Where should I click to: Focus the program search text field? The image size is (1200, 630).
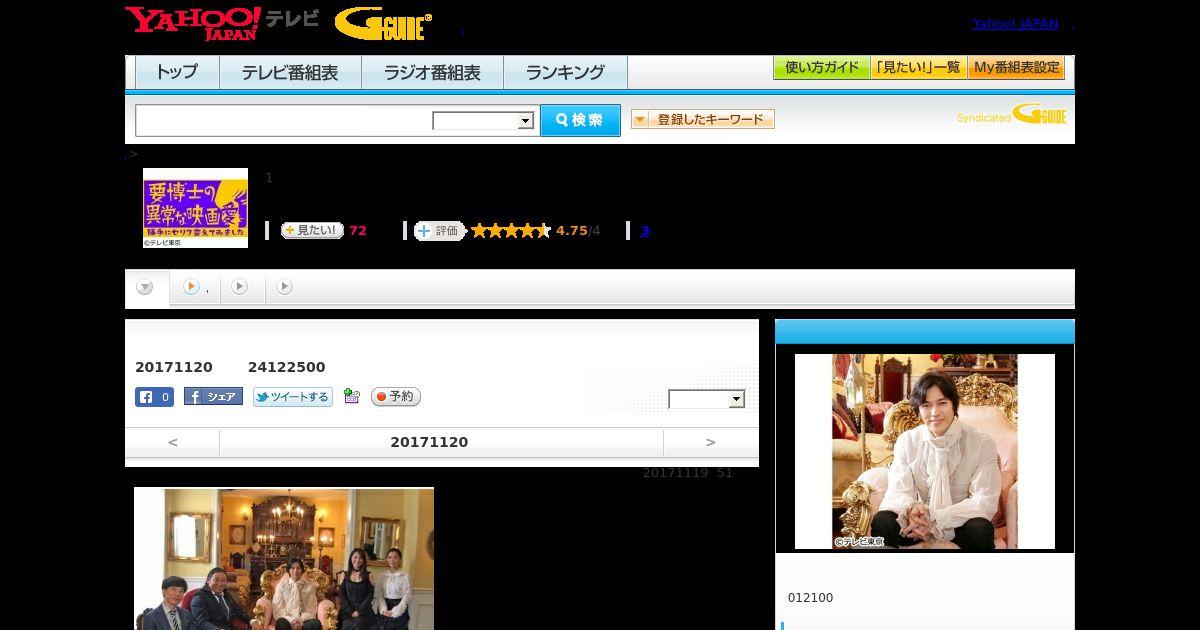point(284,120)
